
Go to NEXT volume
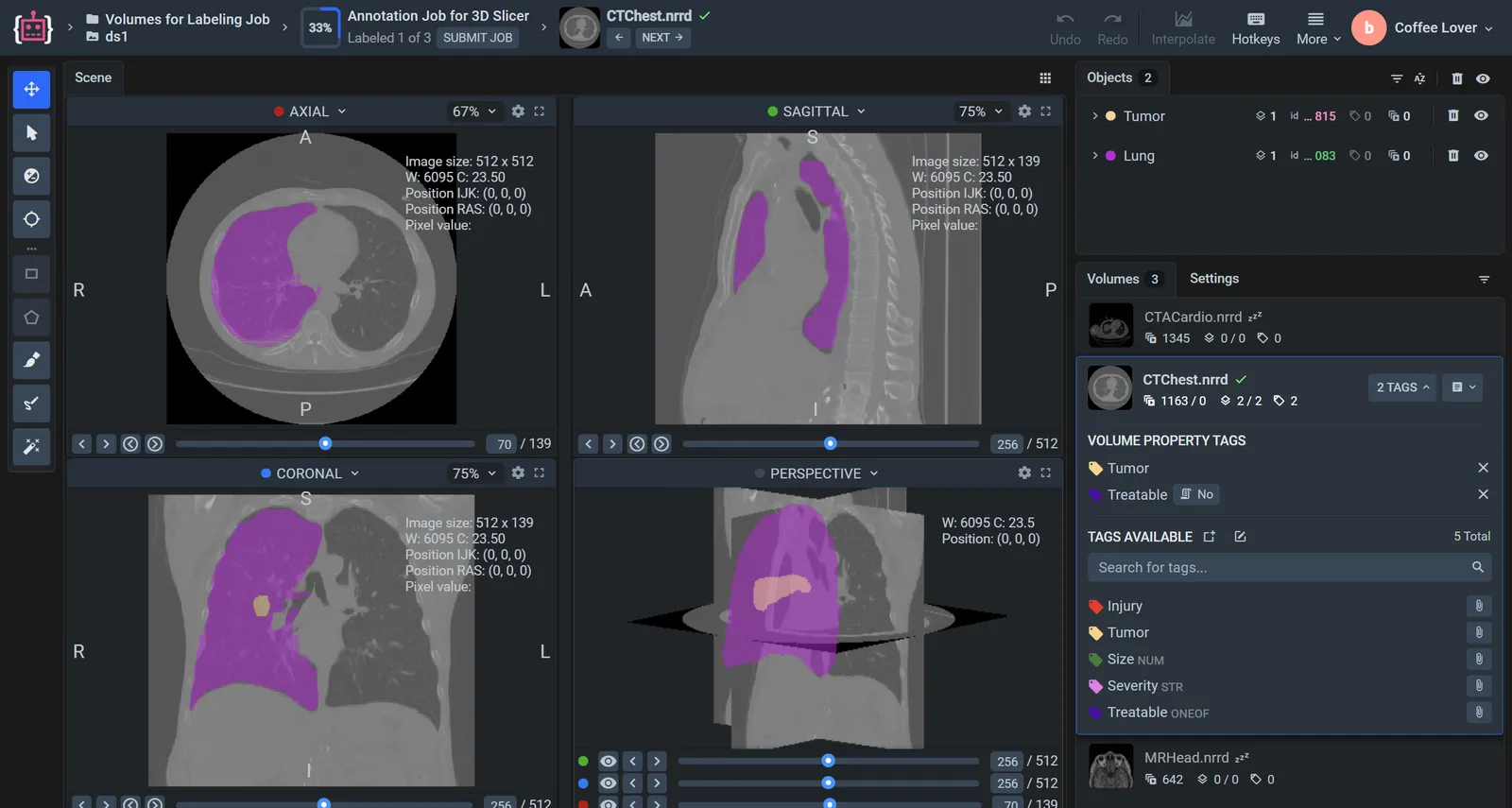click(661, 38)
